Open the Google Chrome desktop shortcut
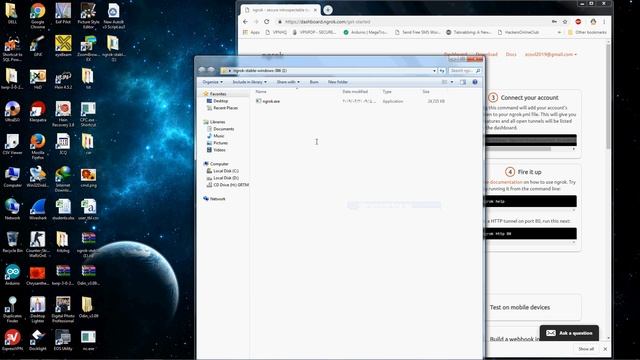 38,15
